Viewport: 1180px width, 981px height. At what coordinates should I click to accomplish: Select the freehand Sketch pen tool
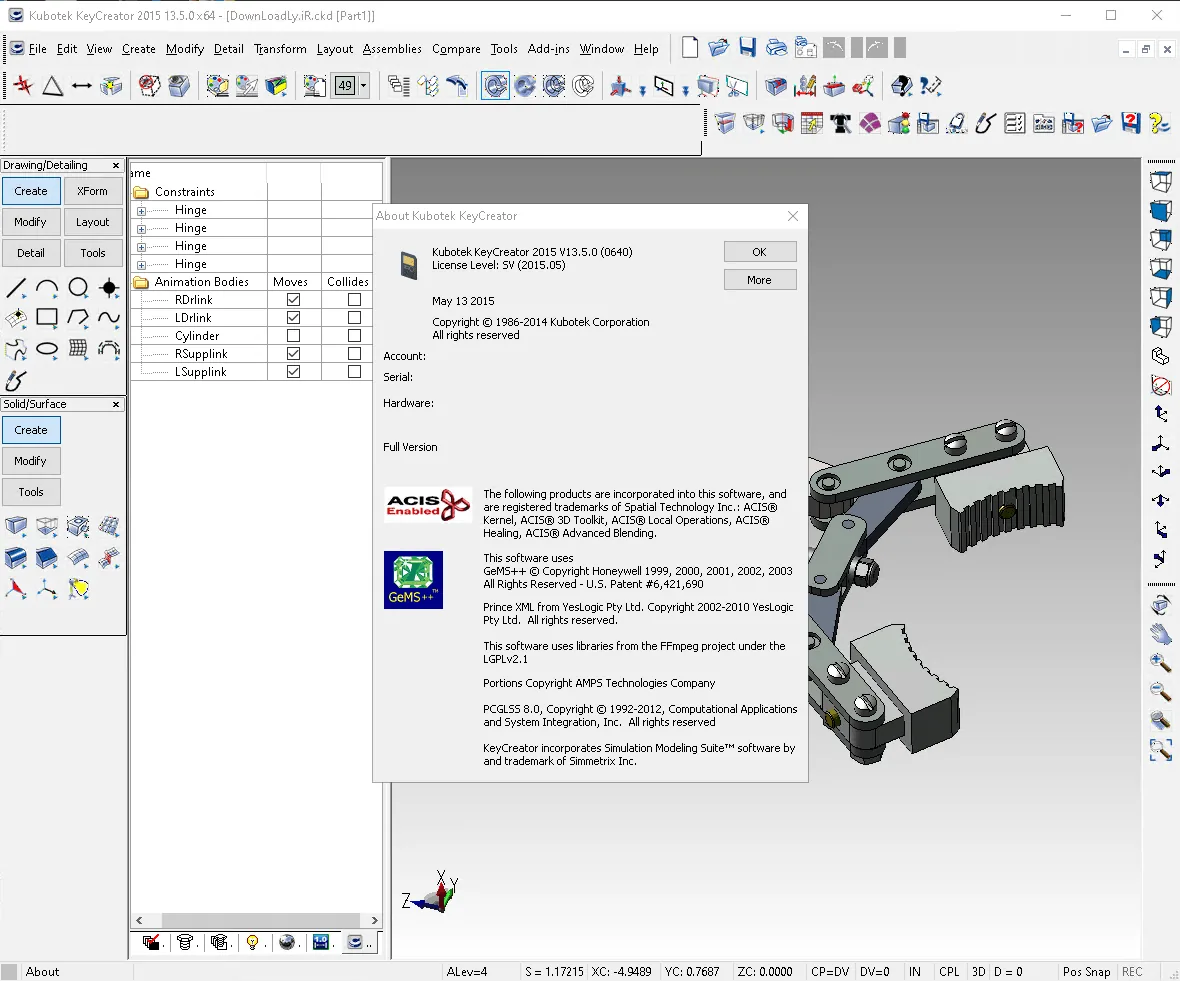[16, 380]
